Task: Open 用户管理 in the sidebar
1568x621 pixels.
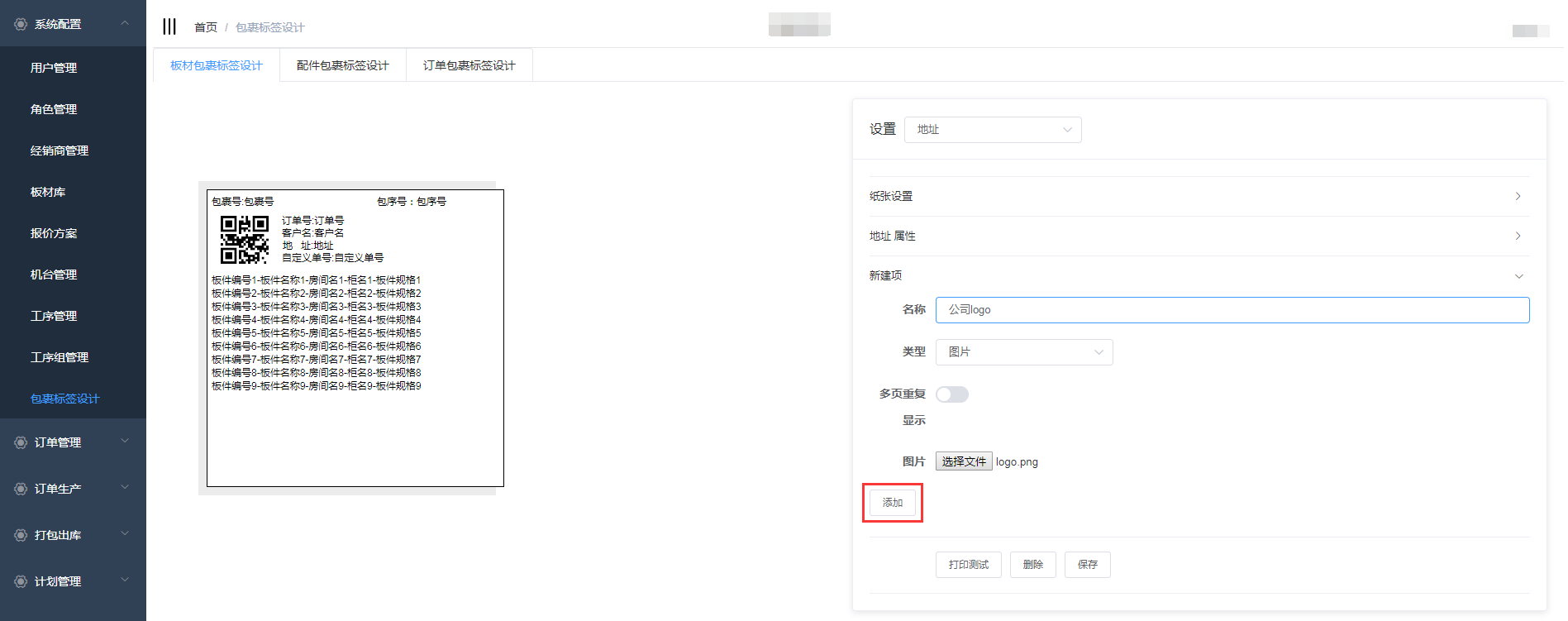Action: [54, 68]
